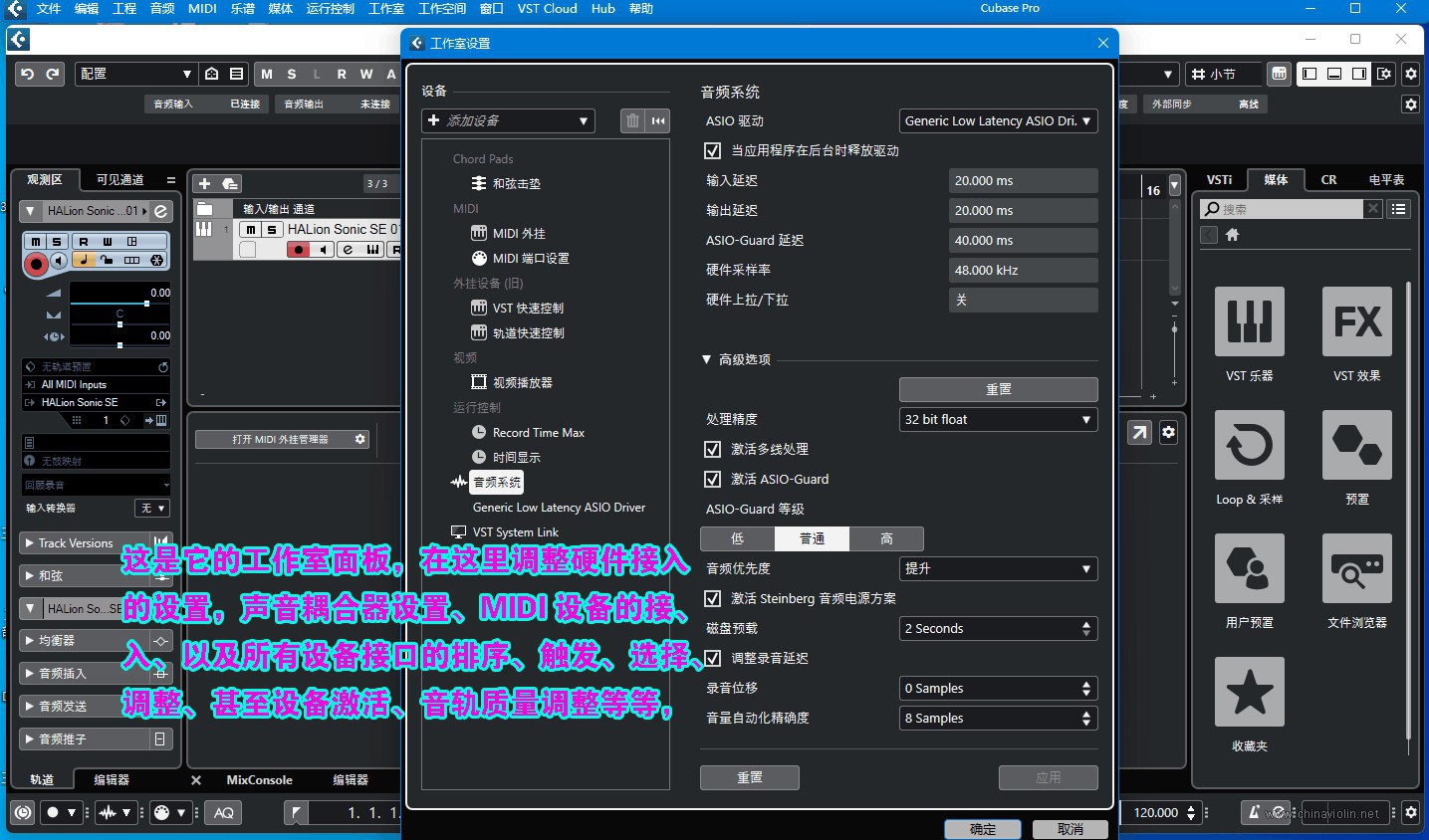Click the bottom-left 重置 button

pos(749,777)
